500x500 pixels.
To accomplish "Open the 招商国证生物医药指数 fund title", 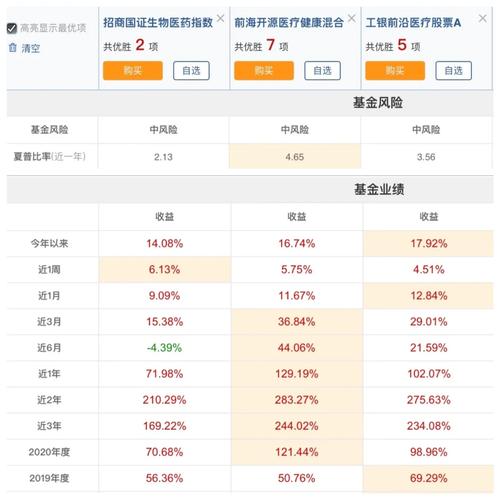I will [158, 23].
